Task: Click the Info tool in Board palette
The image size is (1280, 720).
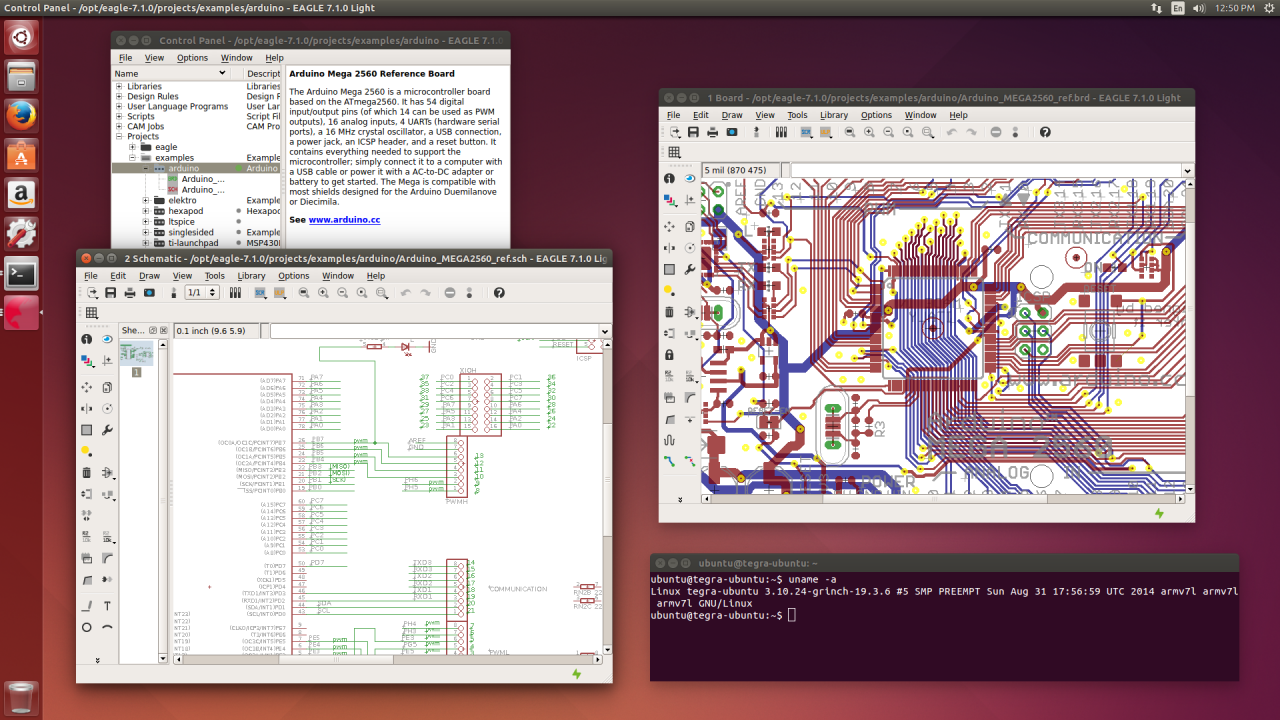Action: tap(670, 178)
